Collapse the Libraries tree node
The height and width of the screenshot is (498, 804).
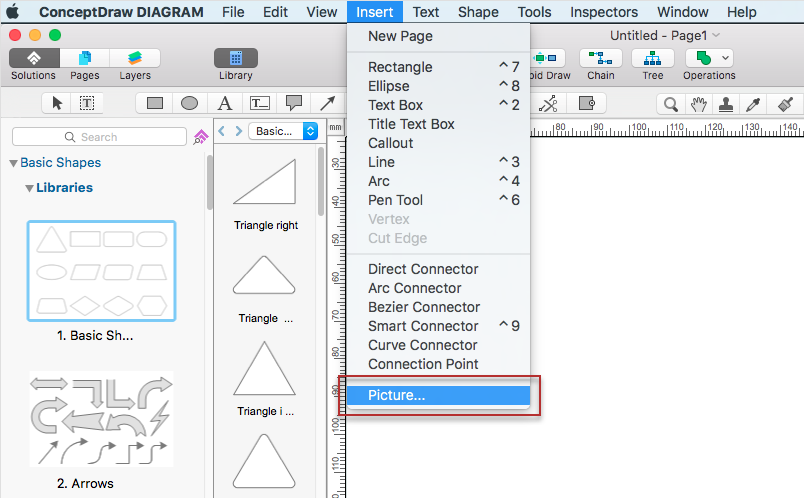point(29,188)
